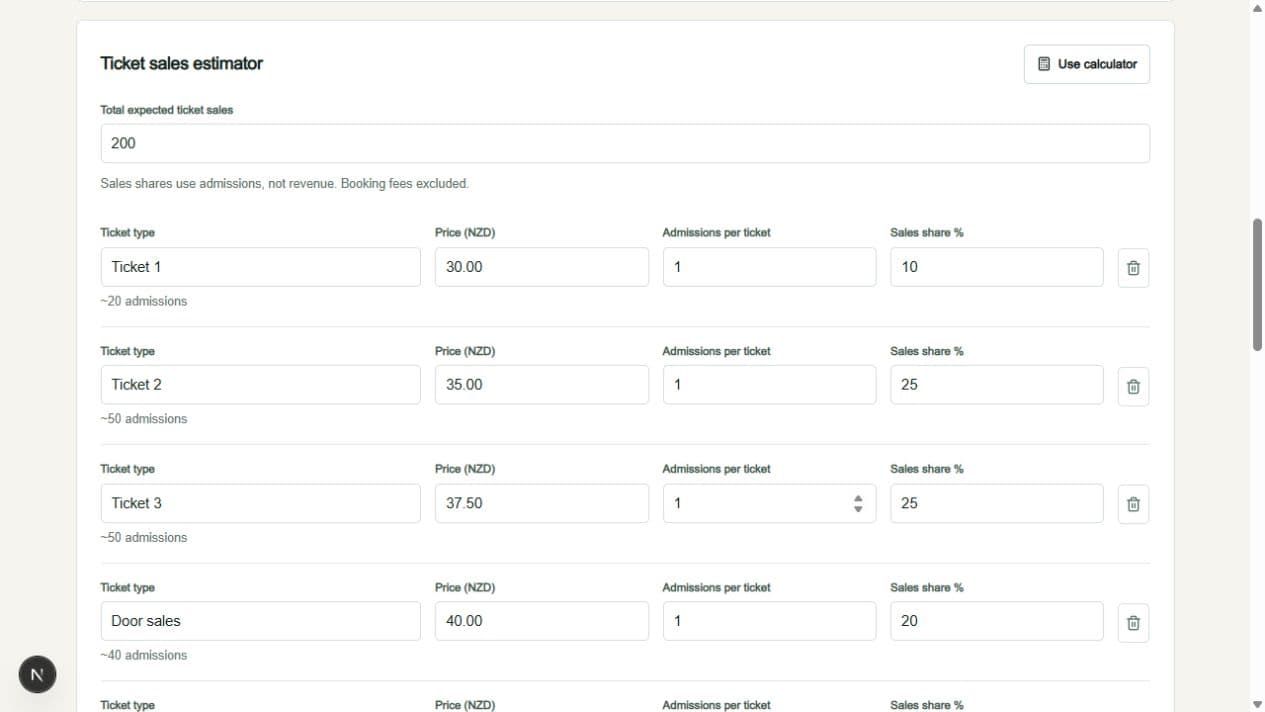The height and width of the screenshot is (712, 1265).
Task: Edit the 35.00 price field
Action: coord(541,385)
